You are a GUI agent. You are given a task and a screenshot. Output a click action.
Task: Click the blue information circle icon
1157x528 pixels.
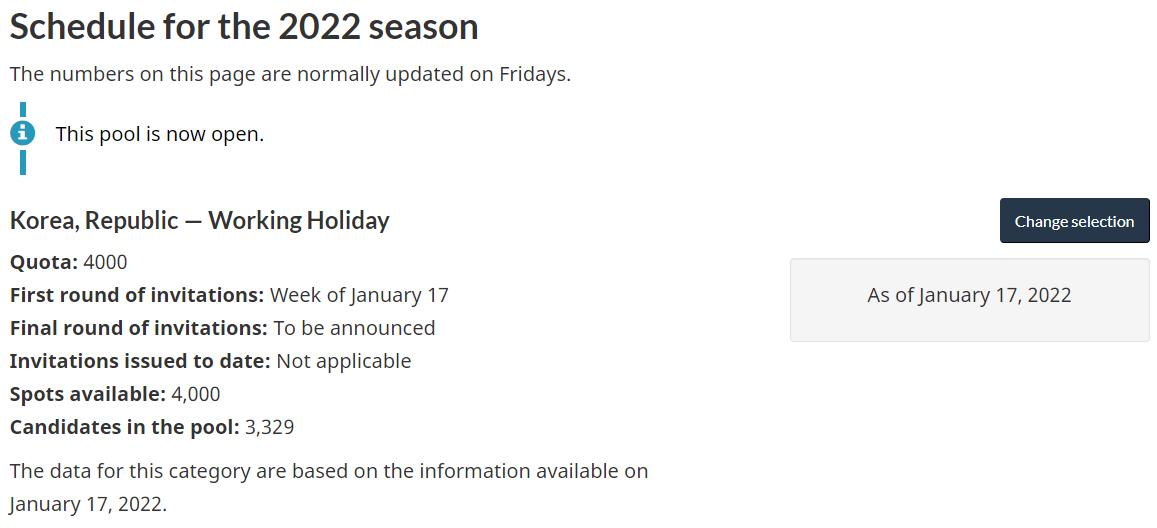(23, 133)
